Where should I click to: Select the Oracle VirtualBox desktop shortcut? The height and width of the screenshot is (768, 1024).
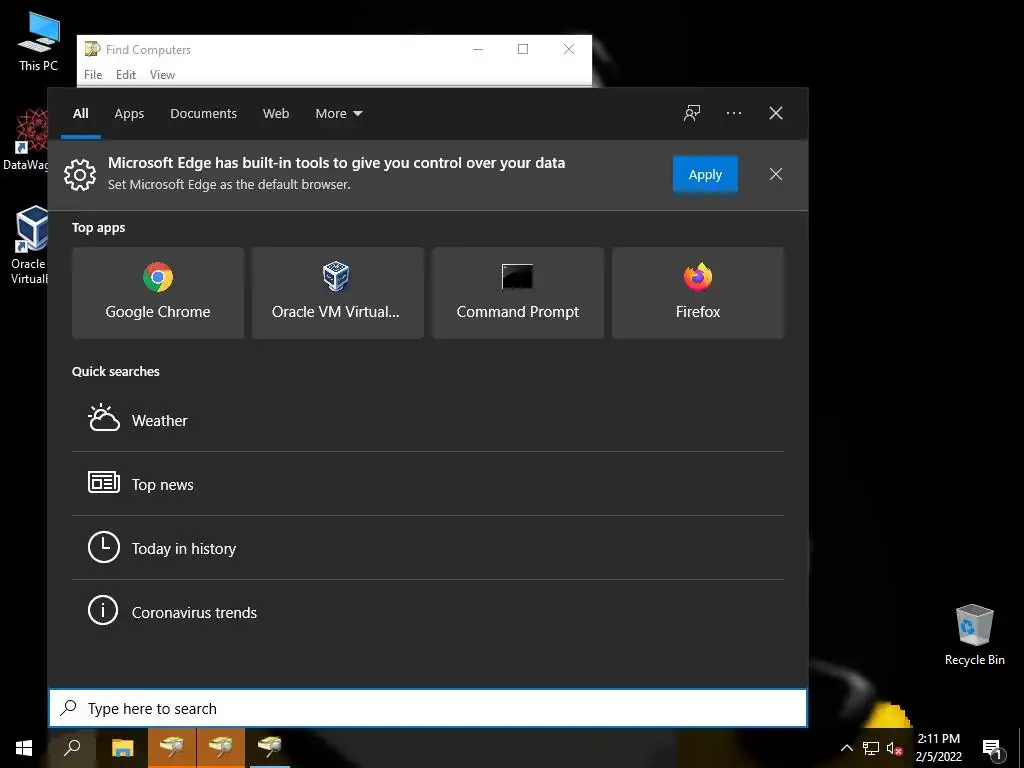click(27, 245)
